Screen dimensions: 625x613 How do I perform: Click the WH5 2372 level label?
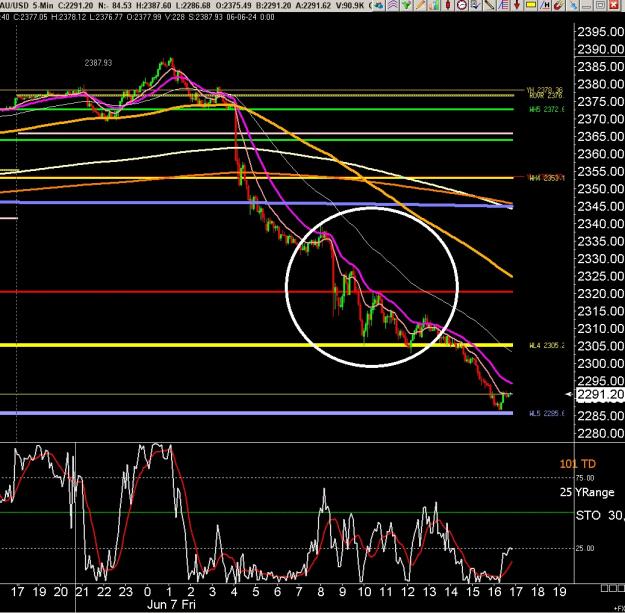(x=546, y=110)
